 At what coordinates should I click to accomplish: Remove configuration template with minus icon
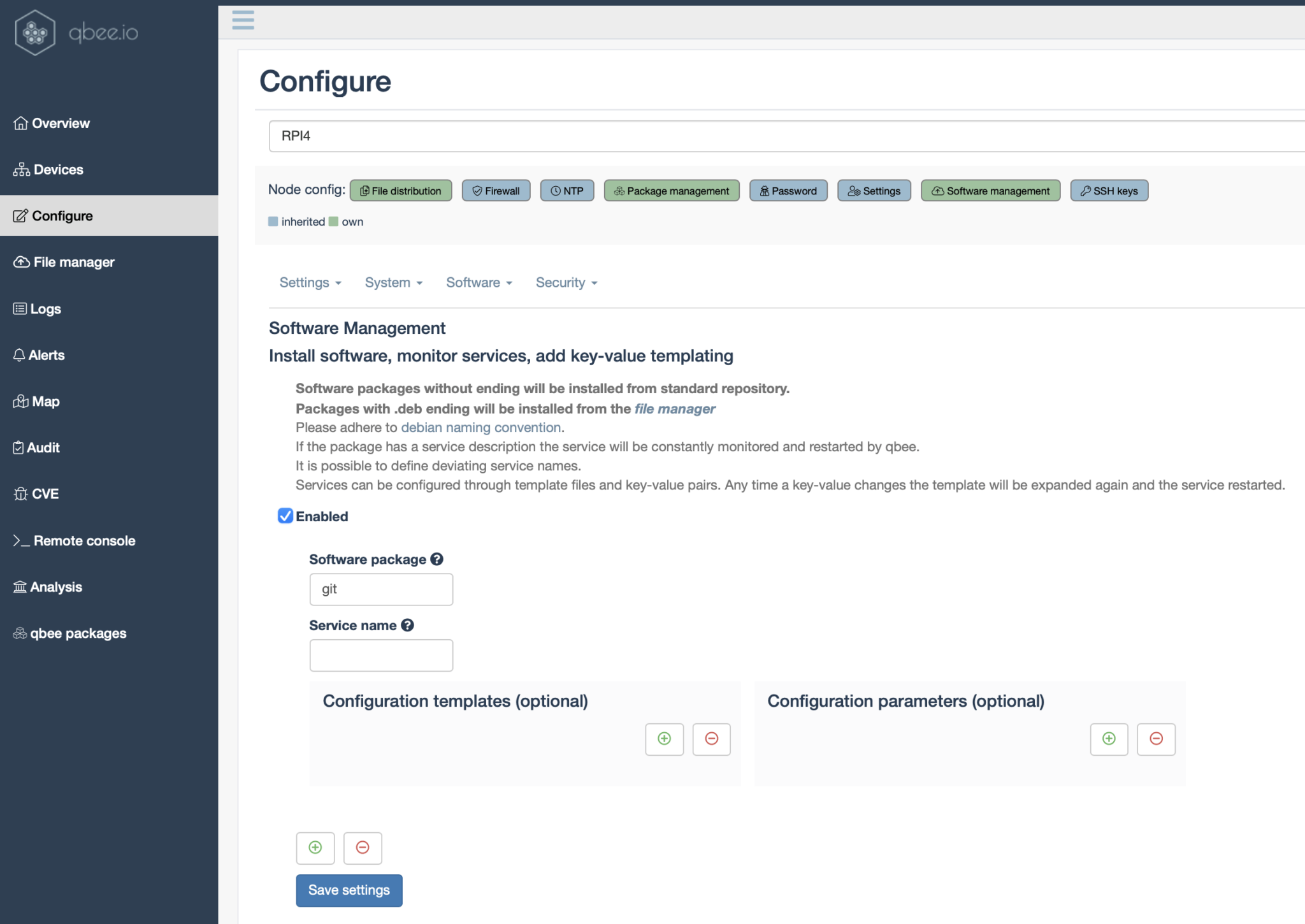coord(711,739)
